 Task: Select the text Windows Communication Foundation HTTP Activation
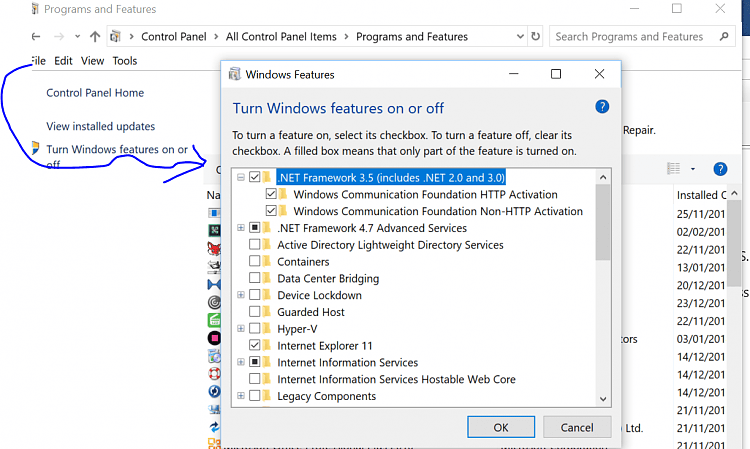coord(425,194)
